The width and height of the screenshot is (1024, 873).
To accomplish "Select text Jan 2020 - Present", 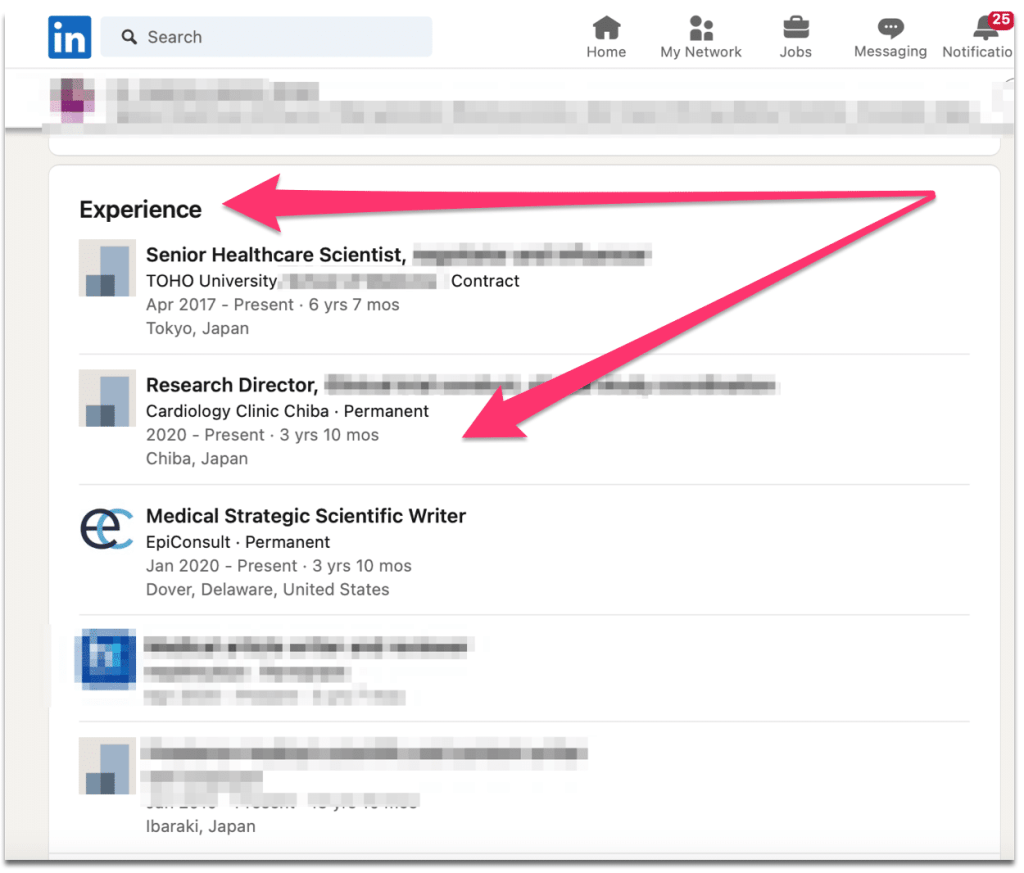I will (x=221, y=566).
